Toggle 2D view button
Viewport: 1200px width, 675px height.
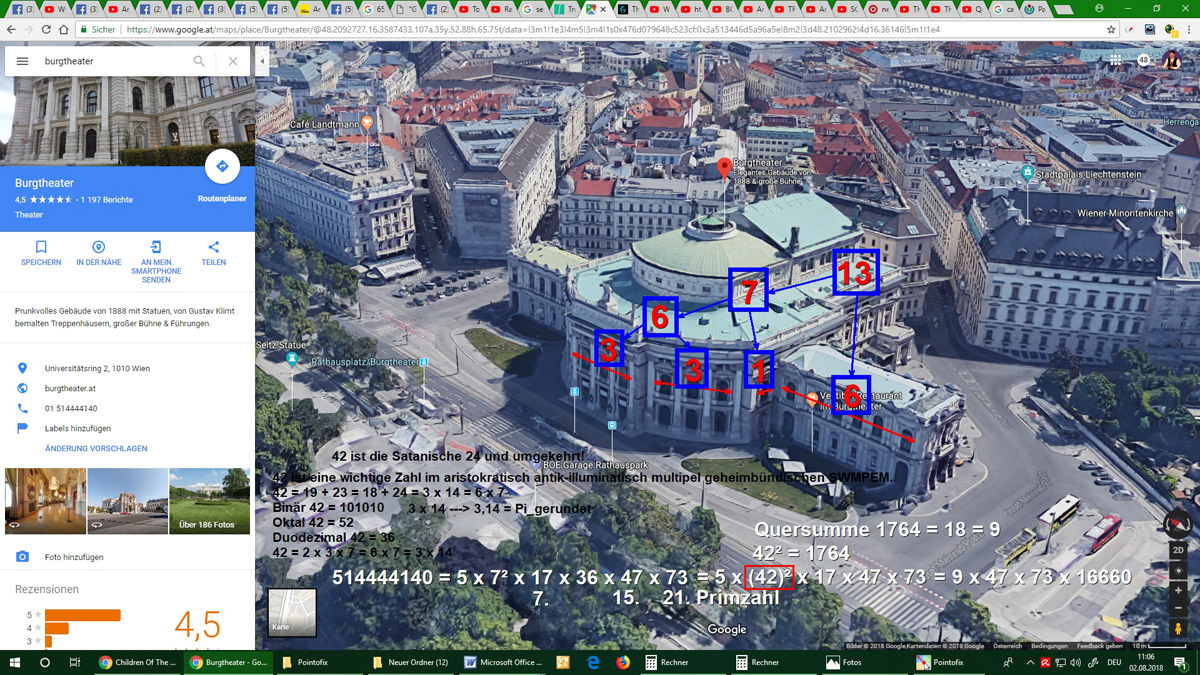click(x=1178, y=550)
